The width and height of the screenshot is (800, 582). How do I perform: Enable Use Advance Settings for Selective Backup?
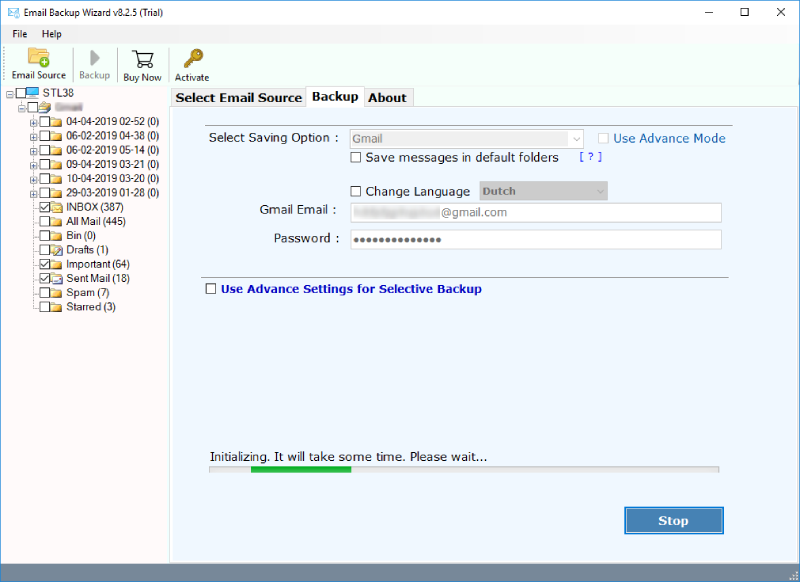point(211,289)
